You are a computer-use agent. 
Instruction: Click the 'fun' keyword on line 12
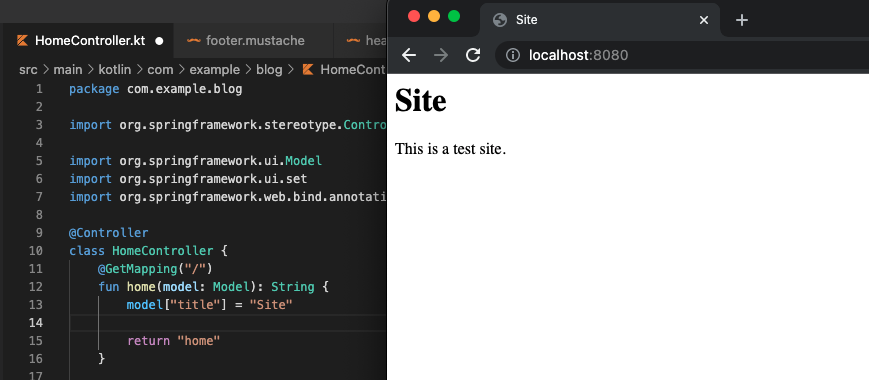109,287
